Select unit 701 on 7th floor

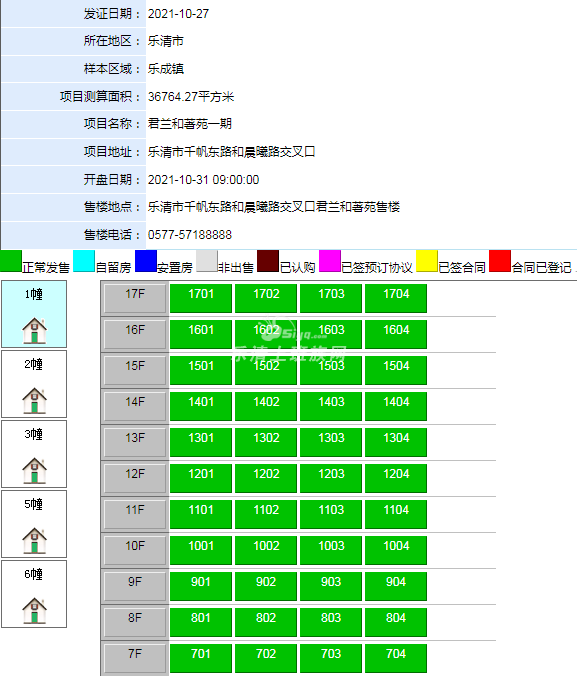click(201, 658)
